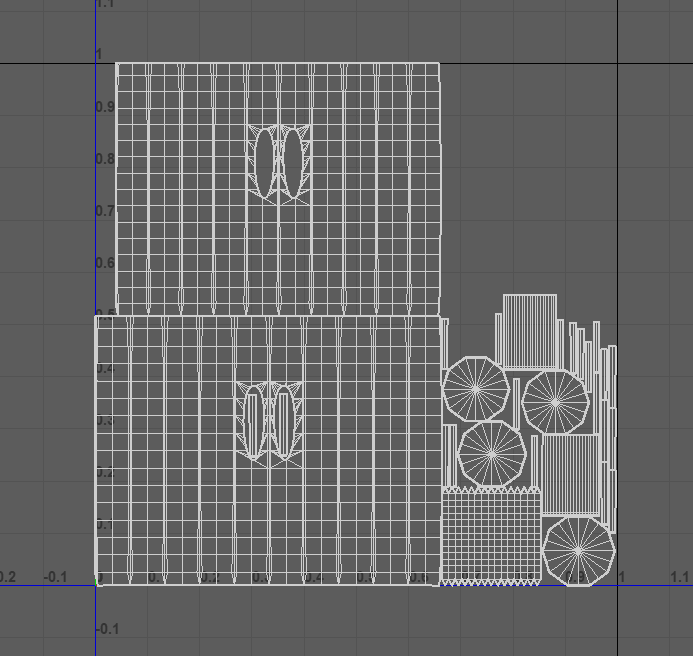
Task: Click top-right corner vertex of upper shell
Action: (x=439, y=64)
